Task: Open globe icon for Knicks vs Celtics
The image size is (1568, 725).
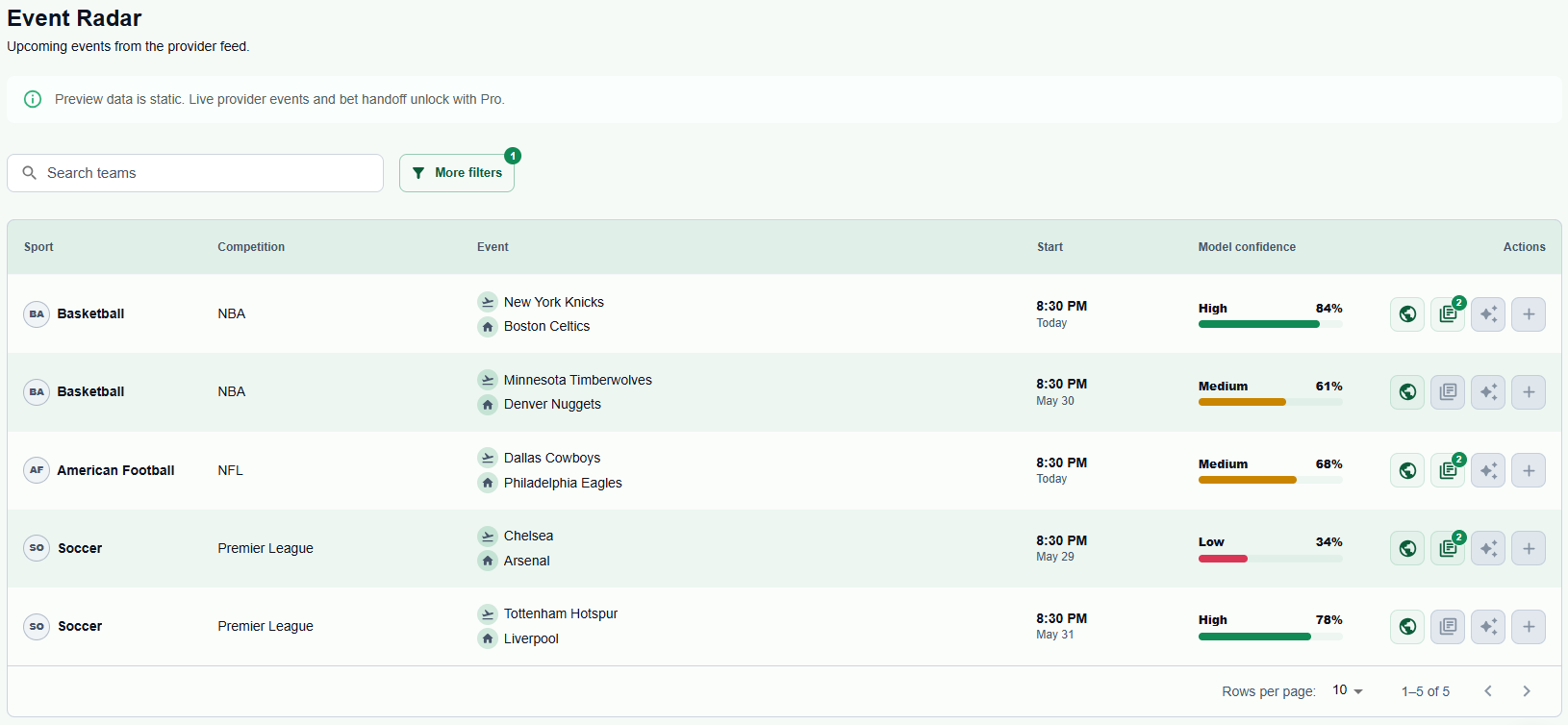Action: click(x=1407, y=314)
